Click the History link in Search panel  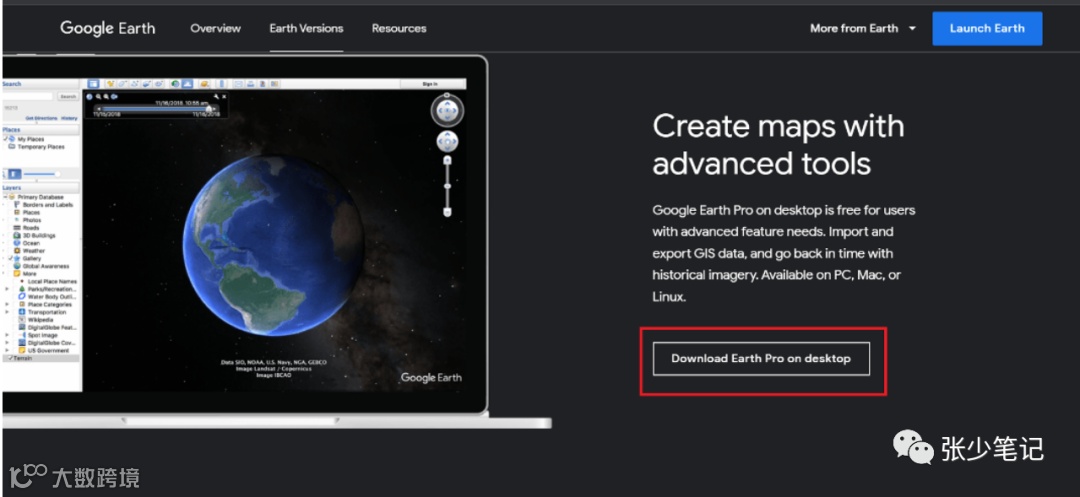69,118
